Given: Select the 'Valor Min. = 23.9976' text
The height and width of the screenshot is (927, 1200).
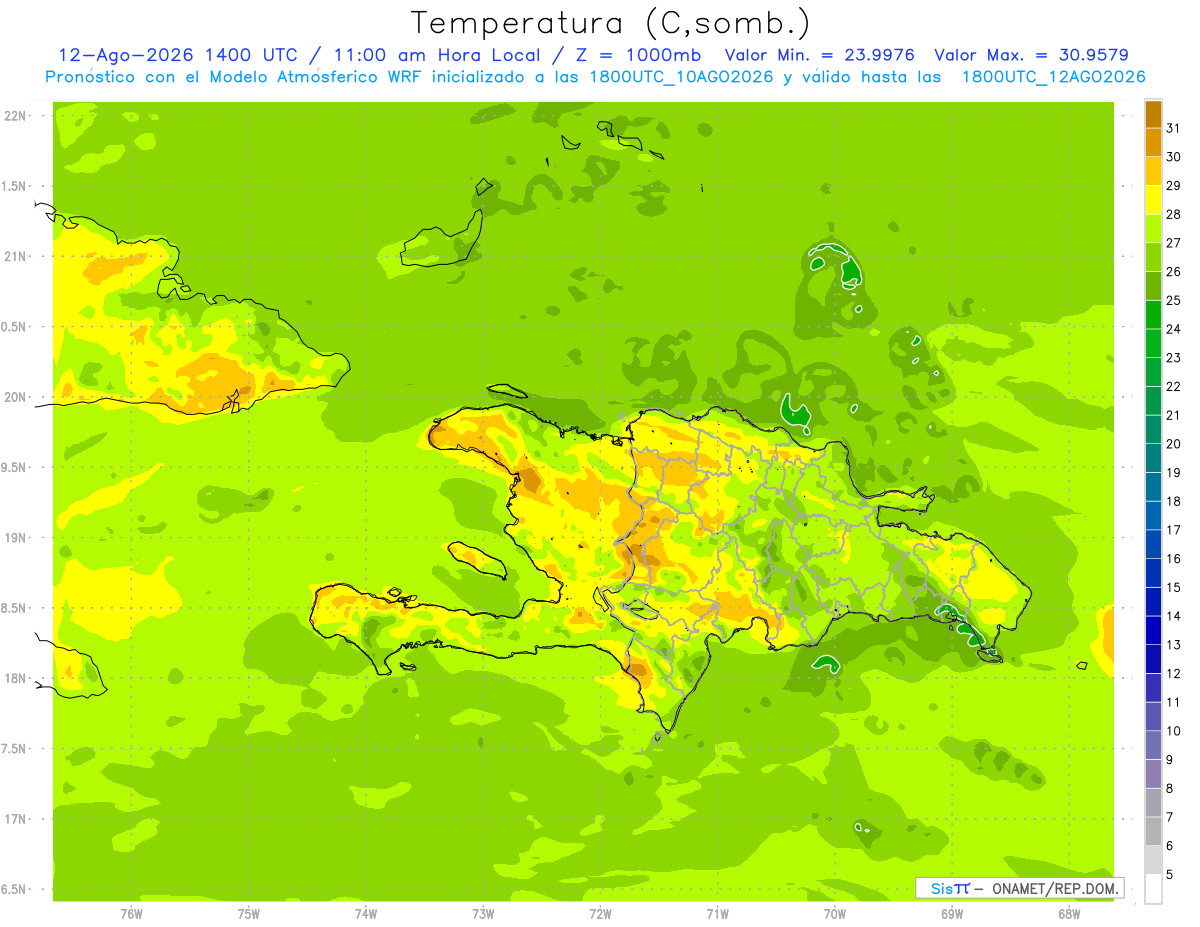Looking at the screenshot, I should (x=820, y=55).
